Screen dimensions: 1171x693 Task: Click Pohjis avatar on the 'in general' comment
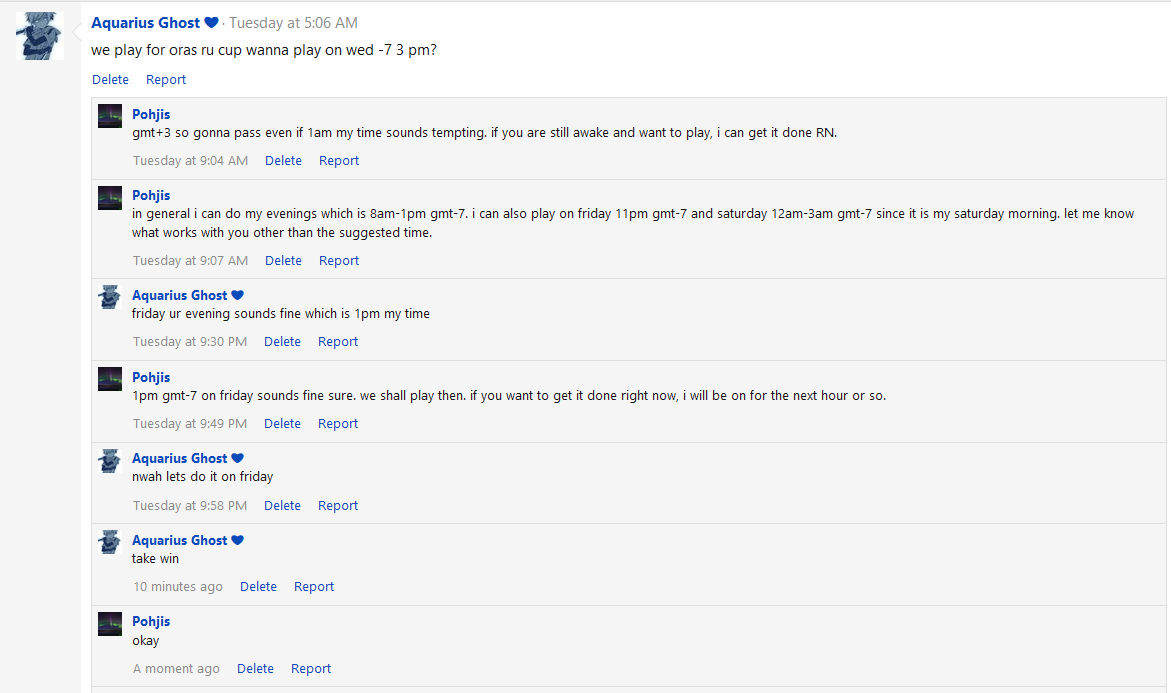click(x=110, y=198)
